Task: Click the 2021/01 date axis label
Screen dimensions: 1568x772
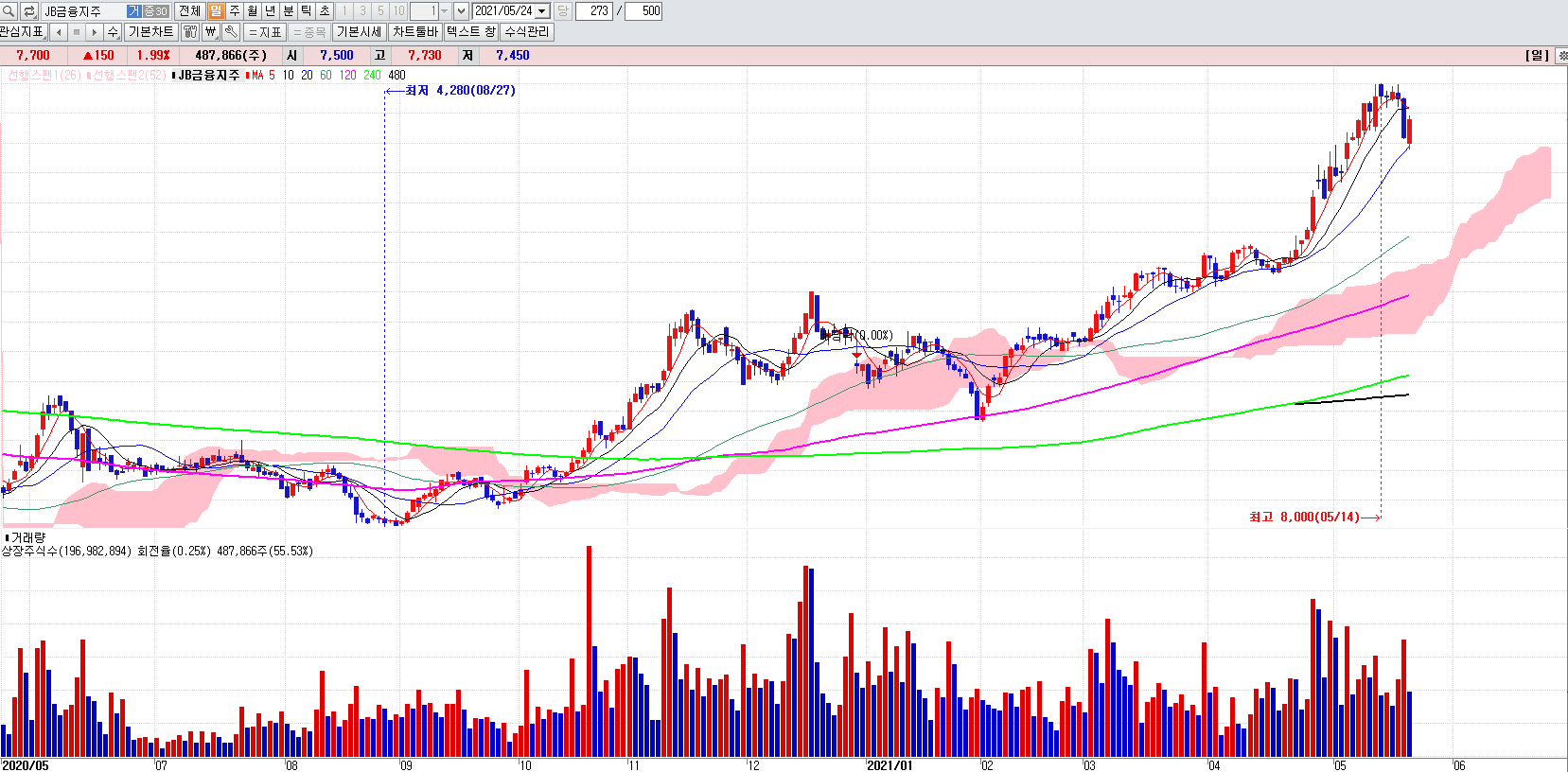Action: tap(890, 765)
